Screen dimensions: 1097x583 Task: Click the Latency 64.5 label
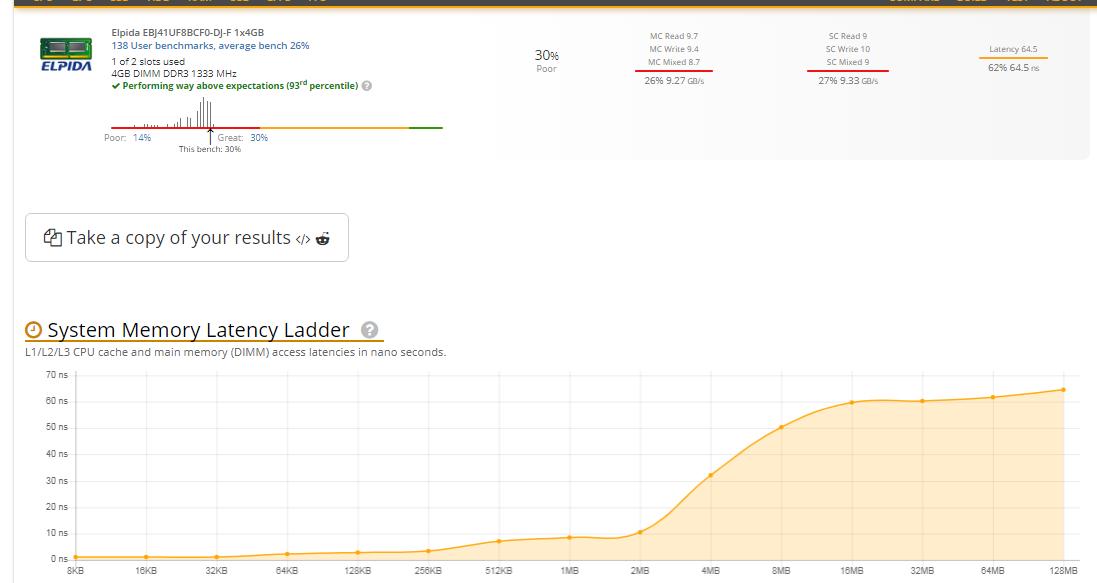(x=1013, y=49)
